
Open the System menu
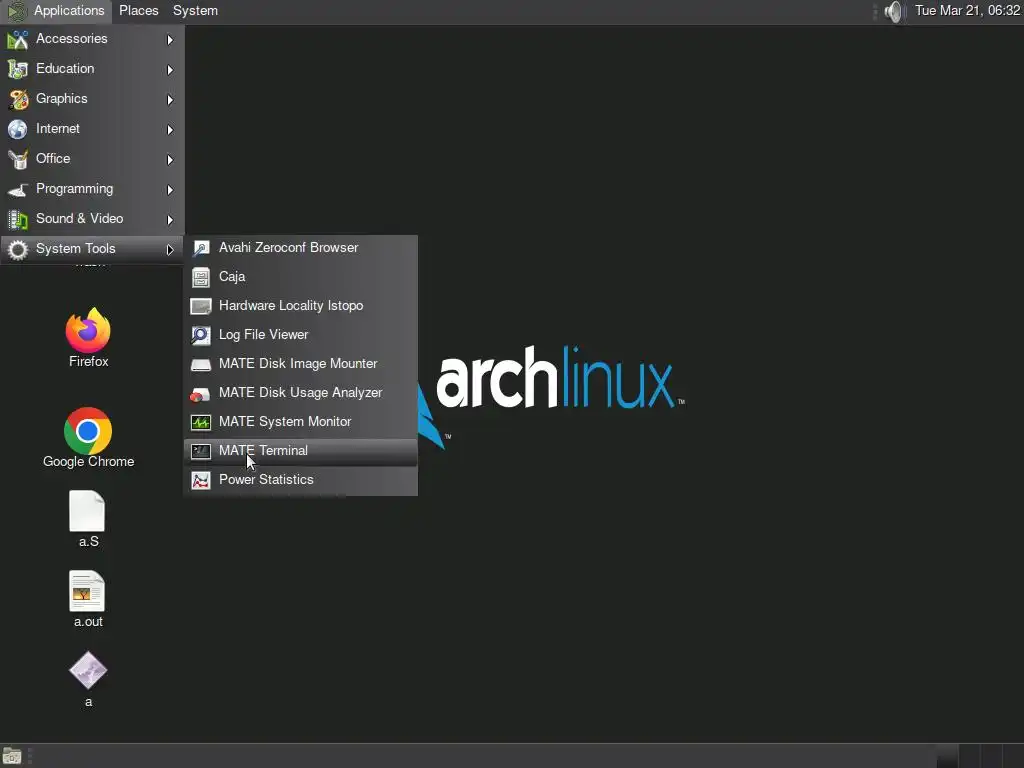tap(195, 10)
